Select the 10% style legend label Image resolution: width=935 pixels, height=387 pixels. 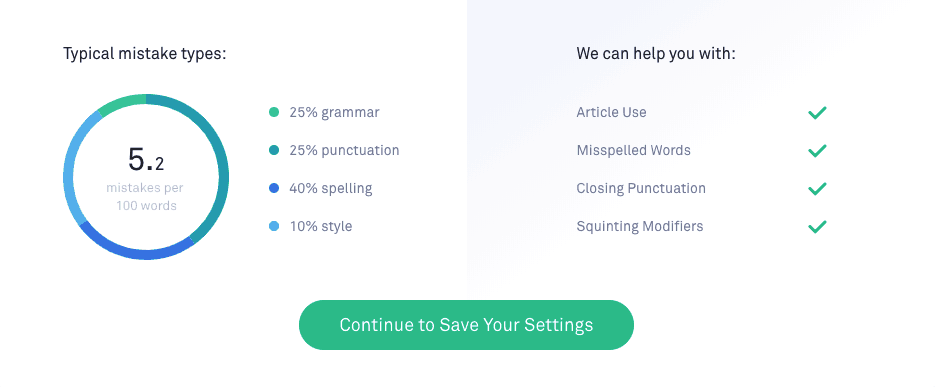point(321,227)
